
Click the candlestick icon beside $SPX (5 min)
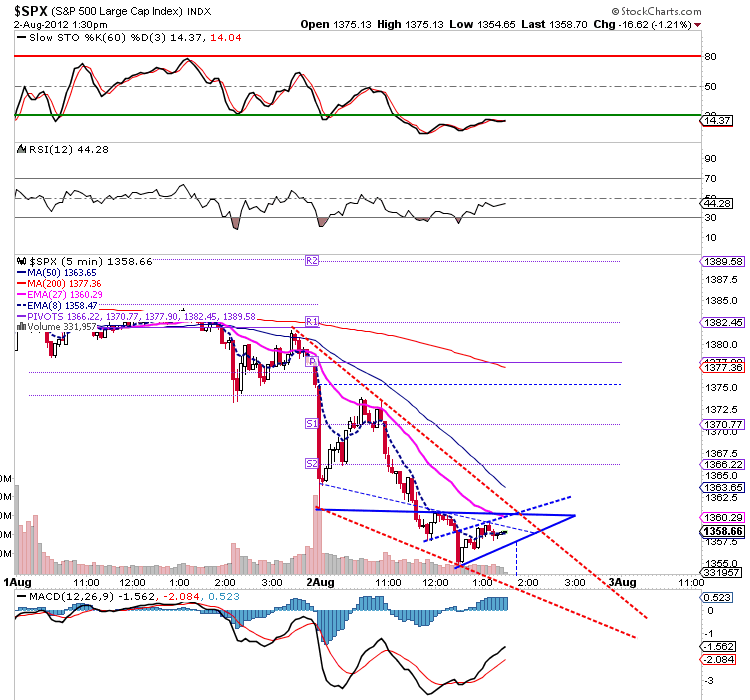tap(22, 261)
